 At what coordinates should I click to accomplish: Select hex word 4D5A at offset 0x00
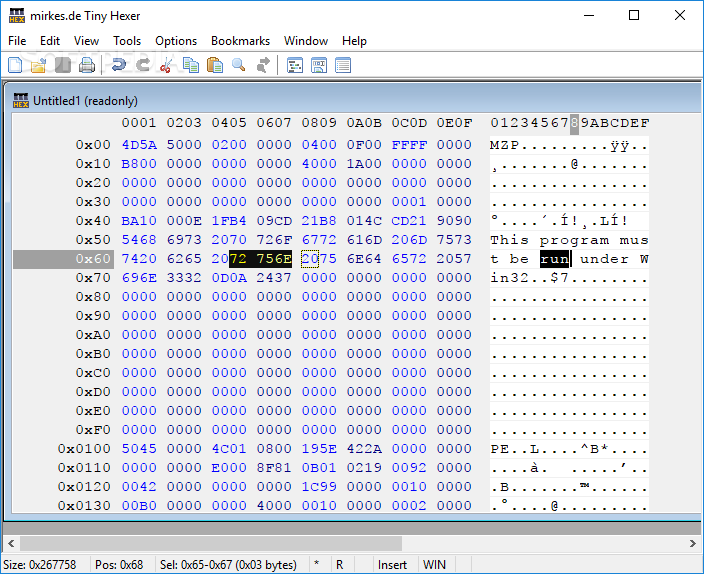tap(139, 145)
